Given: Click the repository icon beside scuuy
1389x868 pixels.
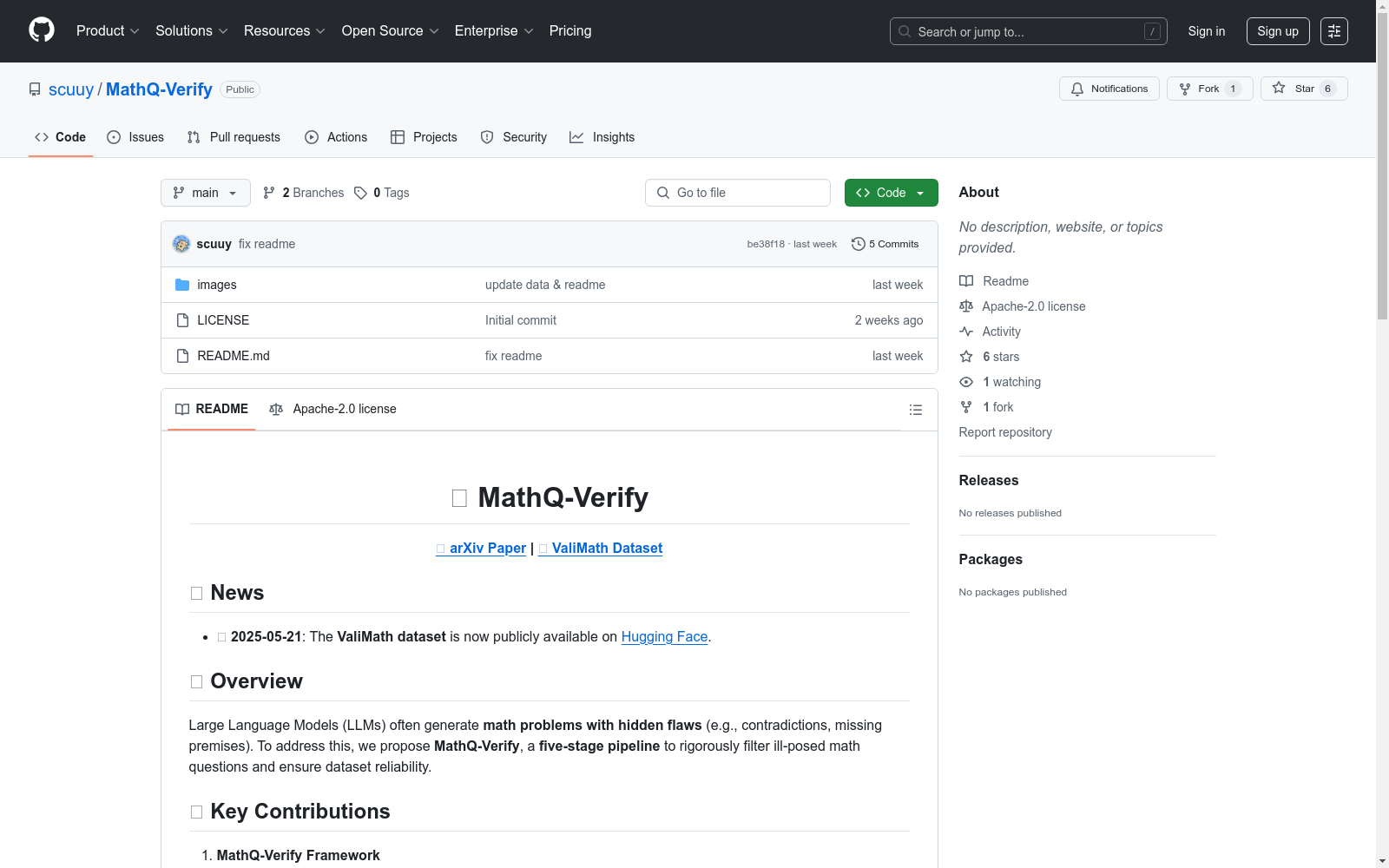Looking at the screenshot, I should 35,89.
